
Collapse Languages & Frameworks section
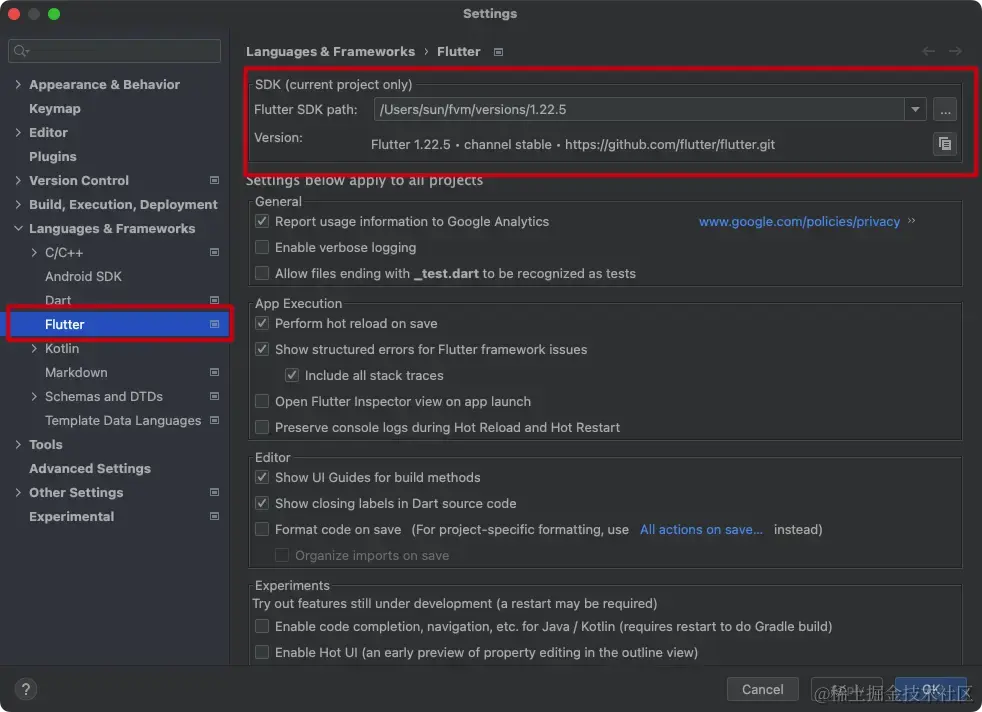click(18, 229)
